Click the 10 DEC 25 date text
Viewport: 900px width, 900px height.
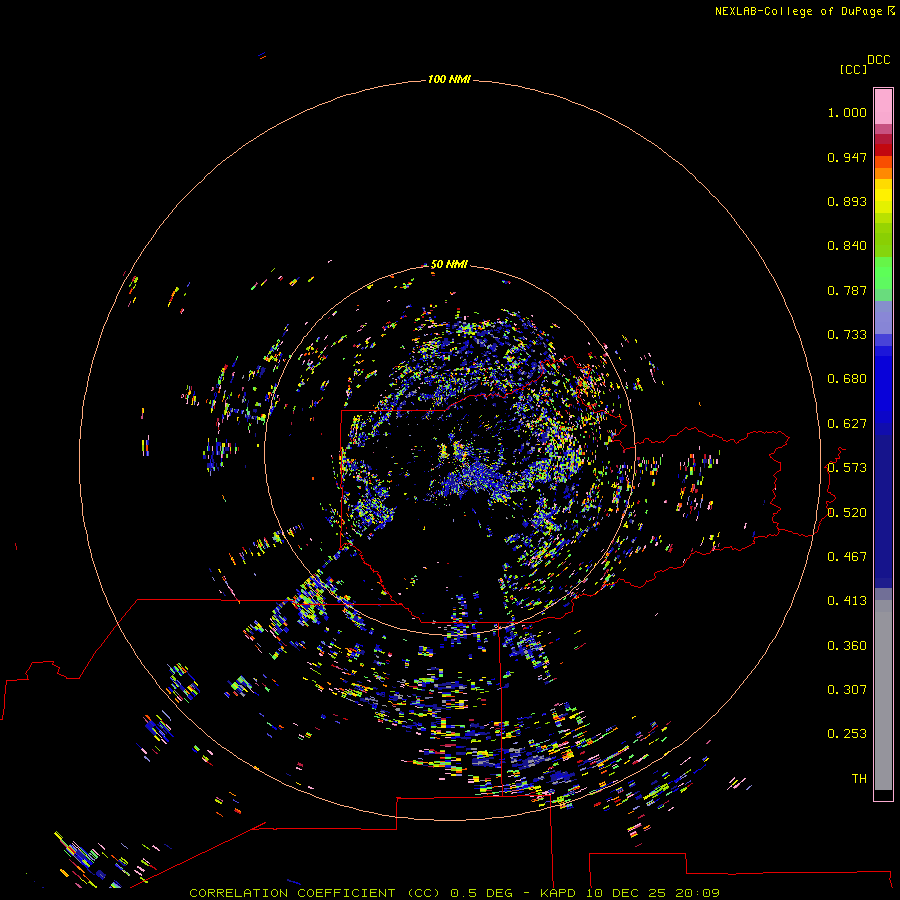627,893
